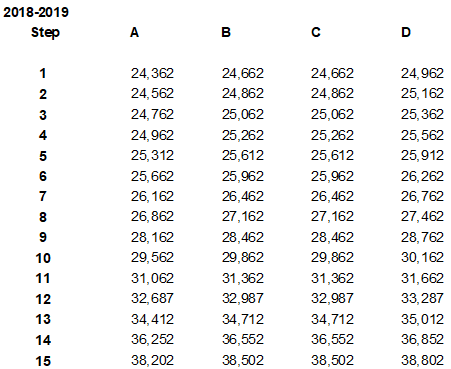This screenshot has width=451, height=369.
Task: Select Step 7 row label
Action: pyautogui.click(x=43, y=196)
